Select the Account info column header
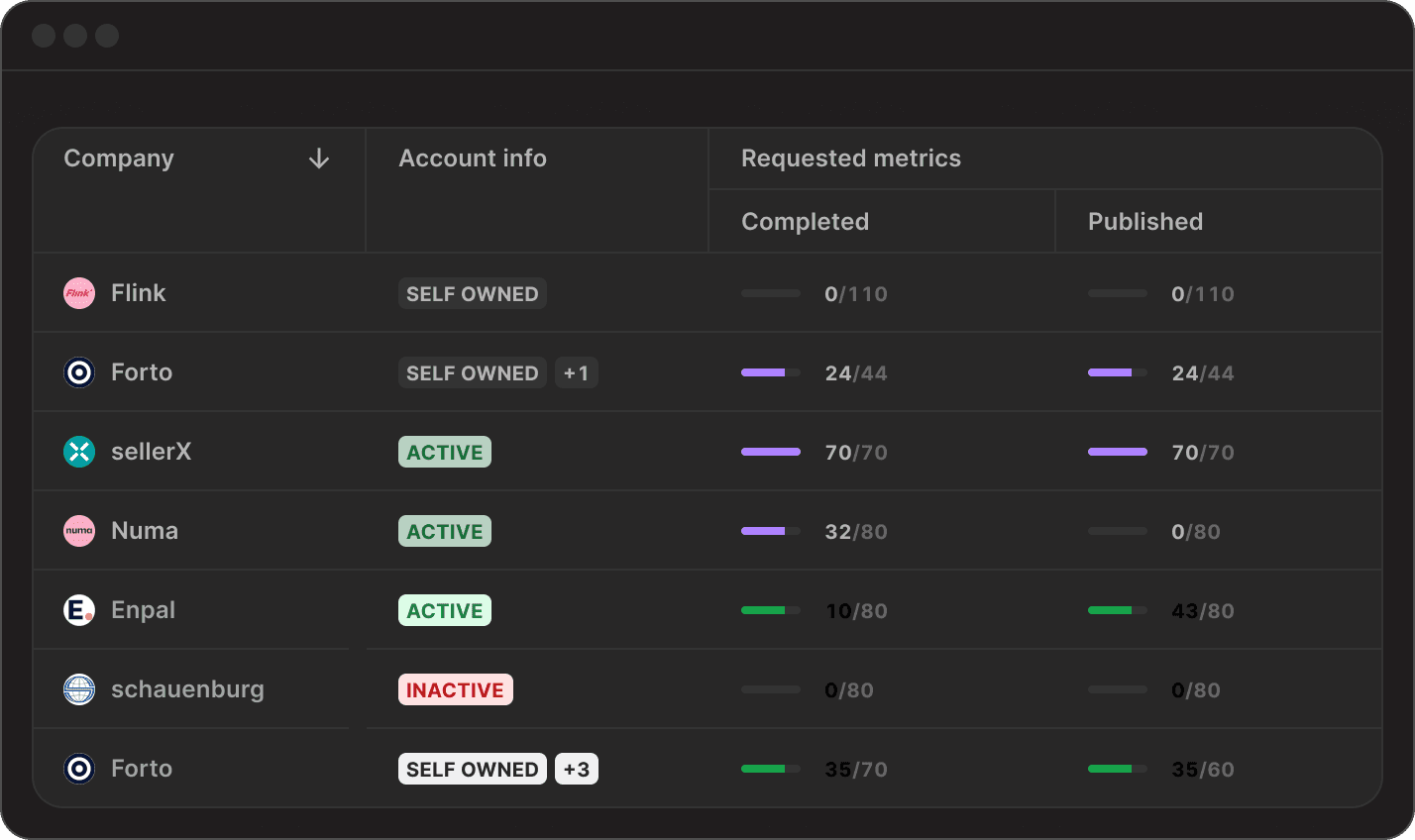 473,158
